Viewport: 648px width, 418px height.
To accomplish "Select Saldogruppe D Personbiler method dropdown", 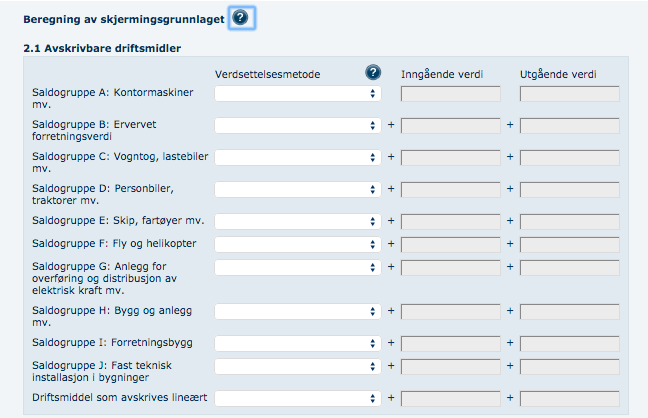I will (297, 189).
